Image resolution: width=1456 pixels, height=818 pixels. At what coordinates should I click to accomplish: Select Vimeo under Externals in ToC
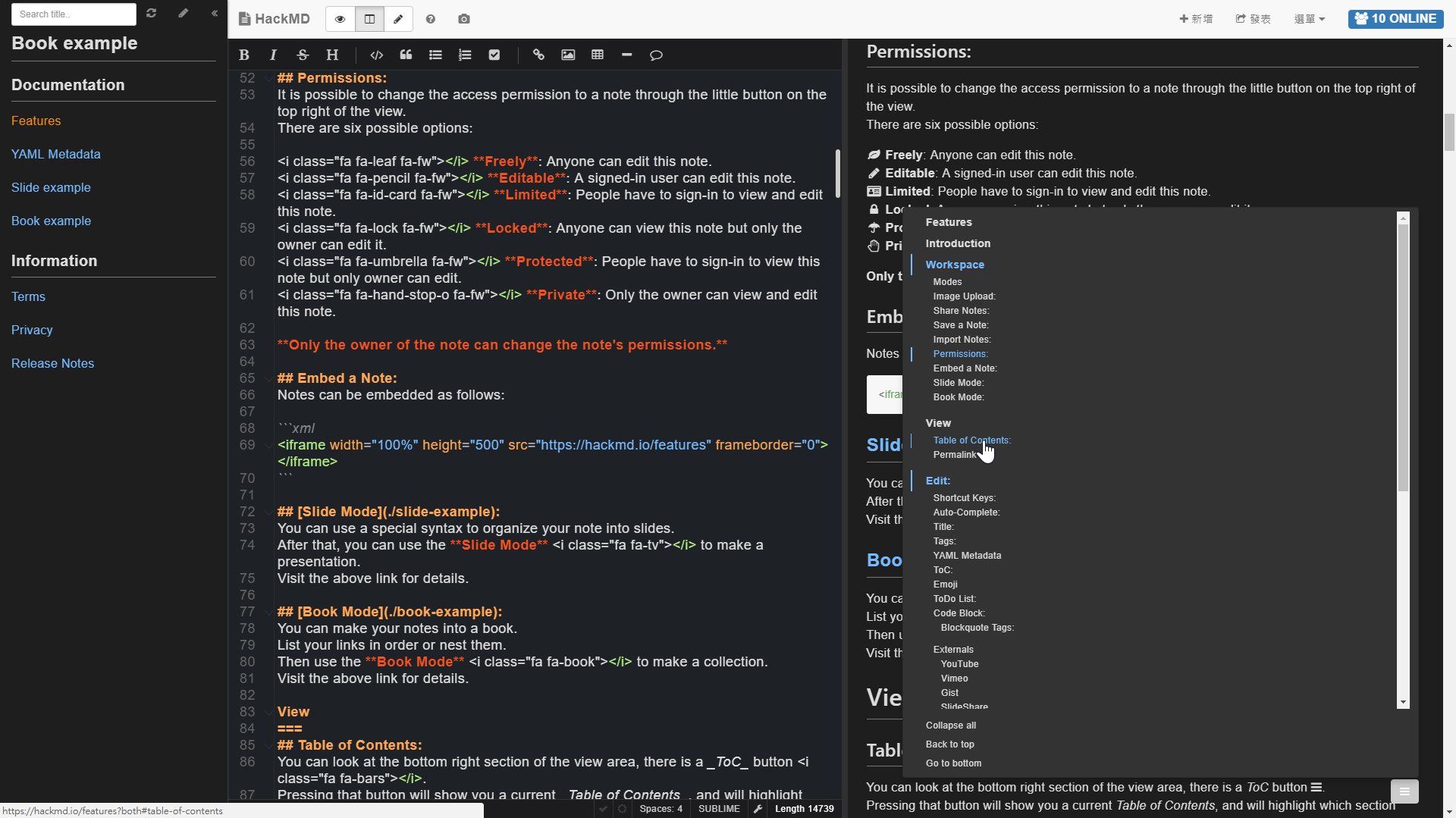tap(954, 679)
